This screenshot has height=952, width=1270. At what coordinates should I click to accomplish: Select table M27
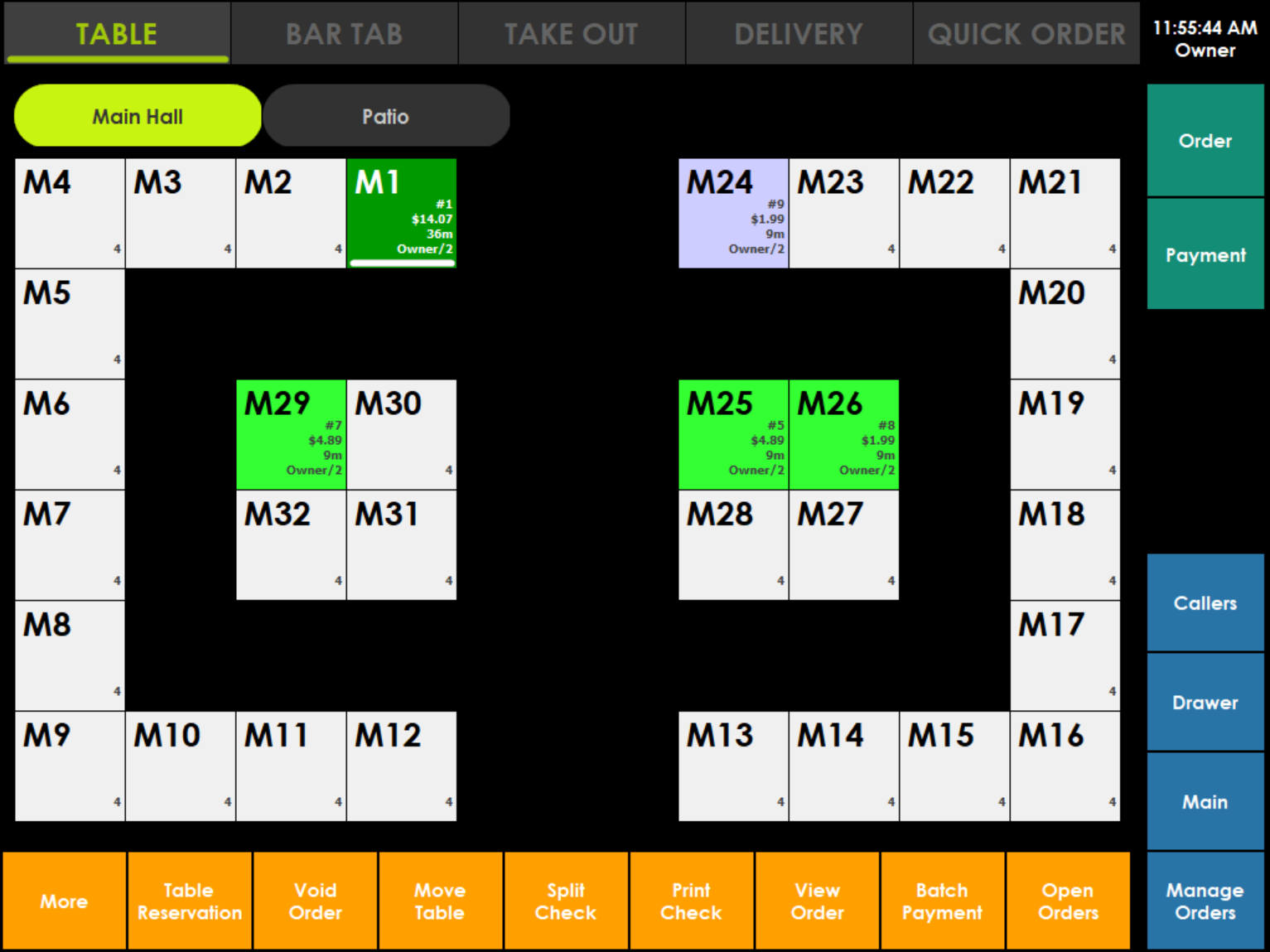pyautogui.click(x=844, y=545)
